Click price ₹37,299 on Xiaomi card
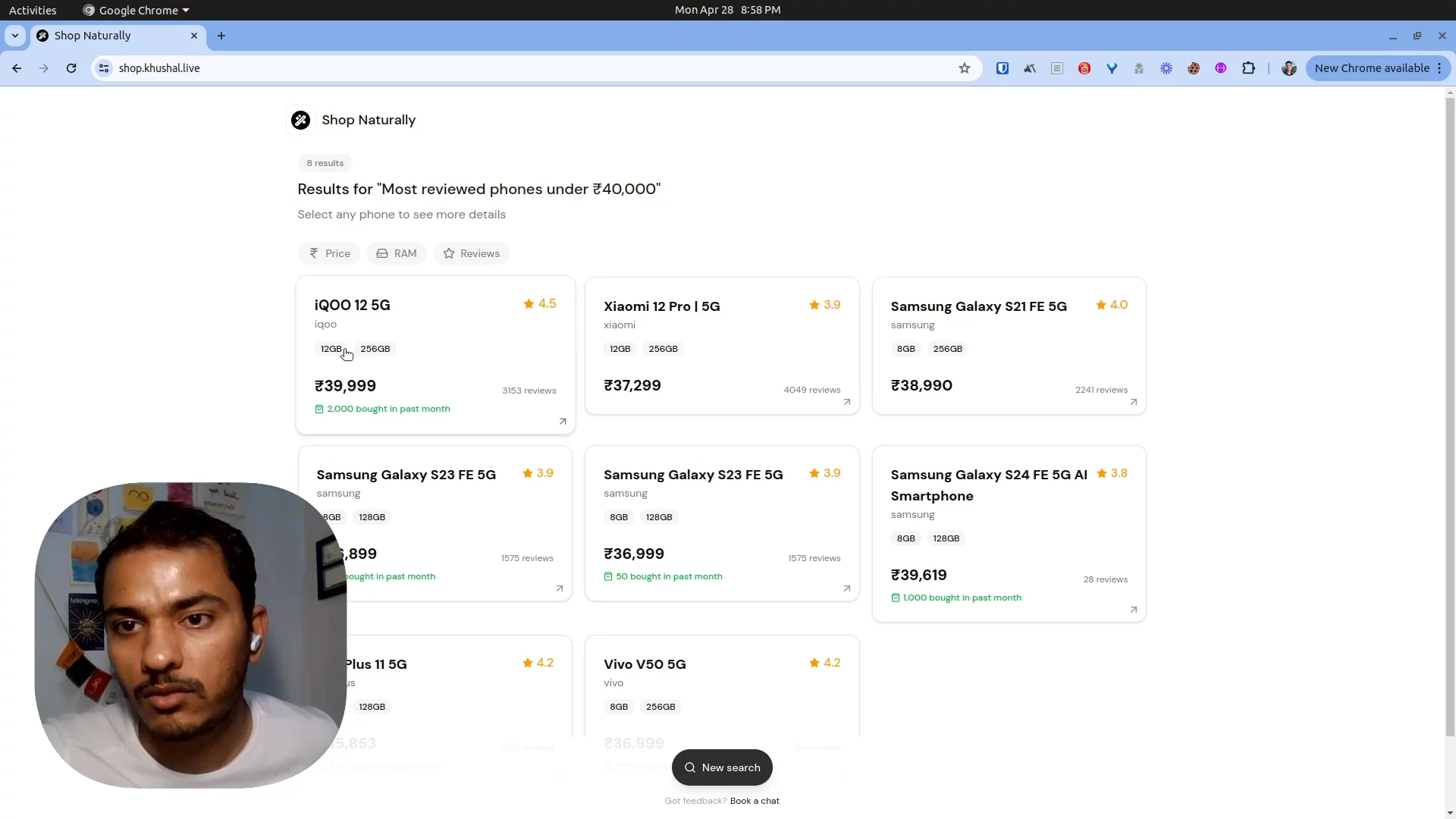Screen dimensions: 1456x819 tap(632, 385)
